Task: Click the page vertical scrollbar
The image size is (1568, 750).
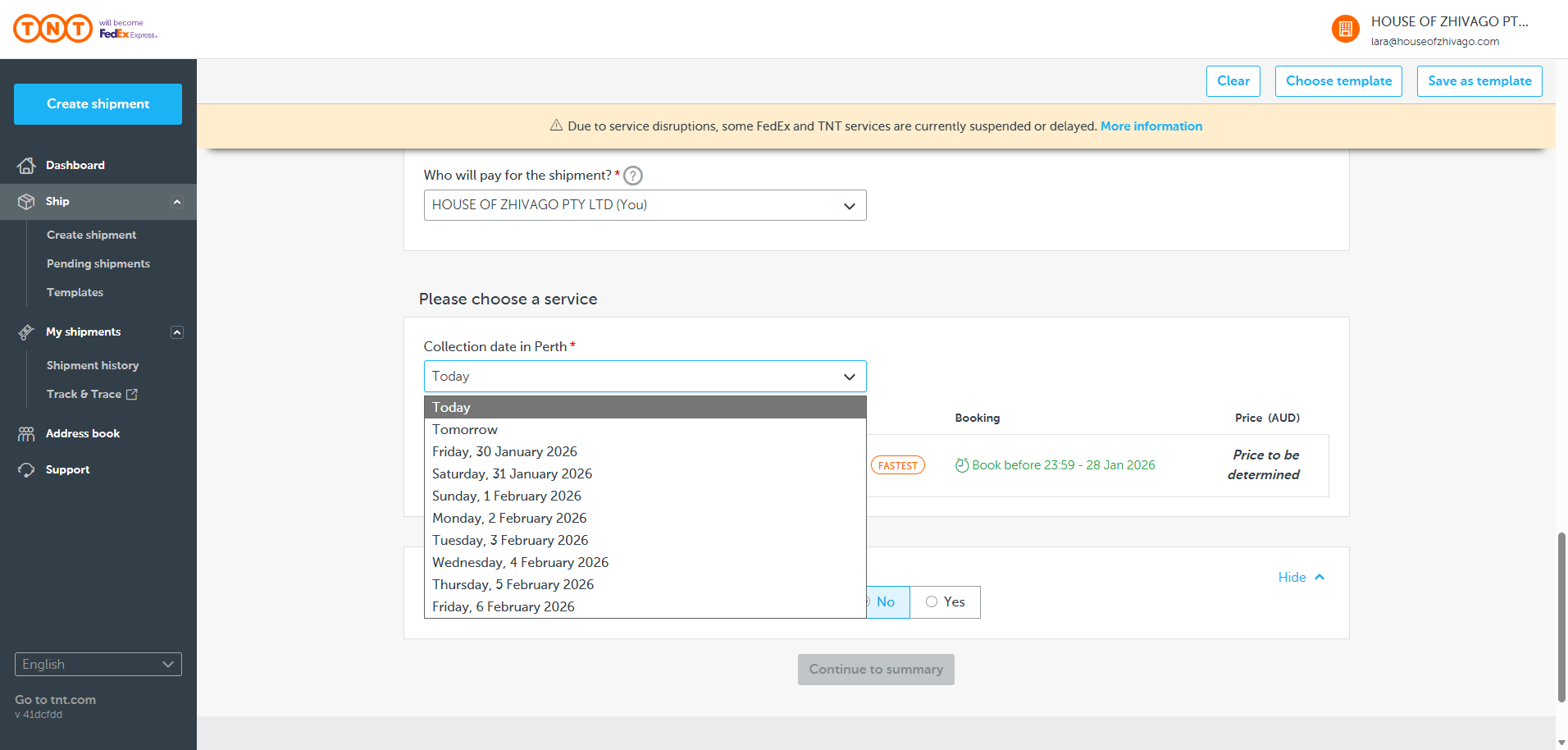Action: coord(1561,616)
